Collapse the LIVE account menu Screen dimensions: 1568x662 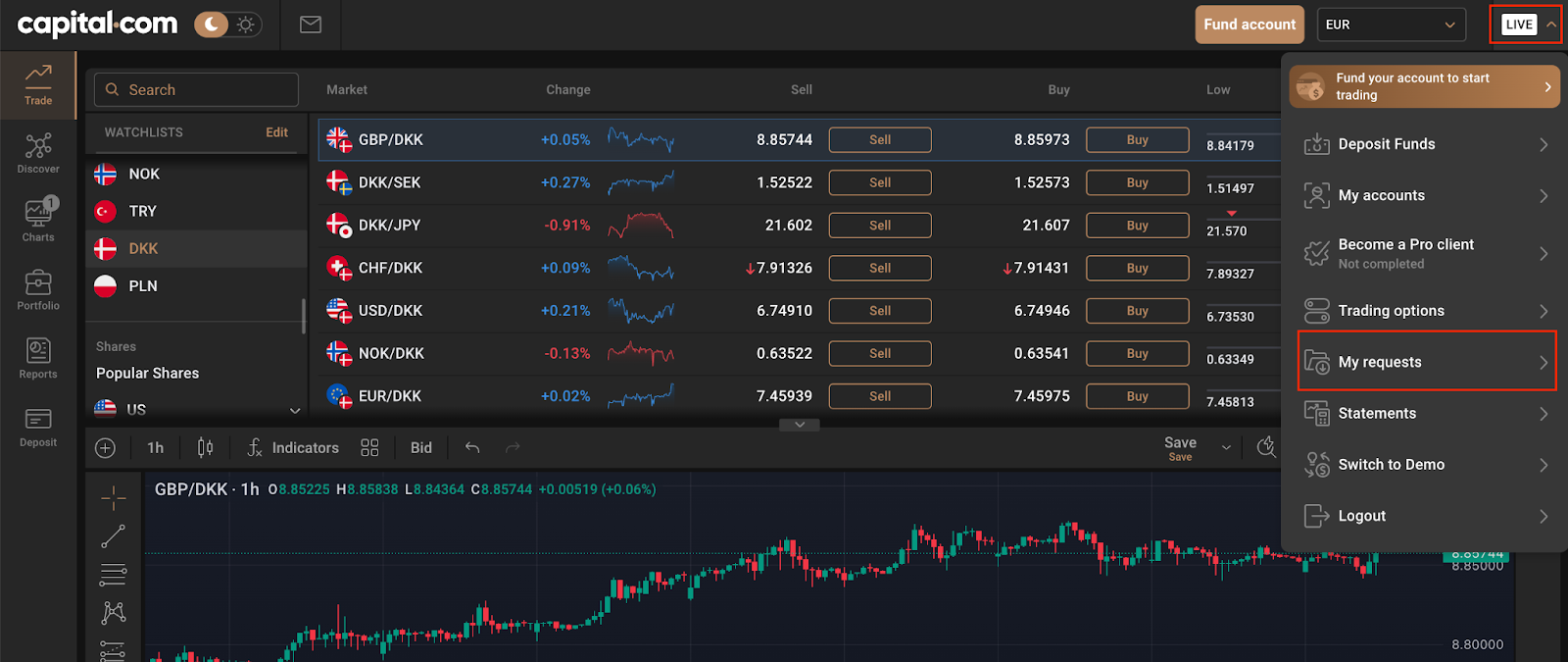(1526, 25)
